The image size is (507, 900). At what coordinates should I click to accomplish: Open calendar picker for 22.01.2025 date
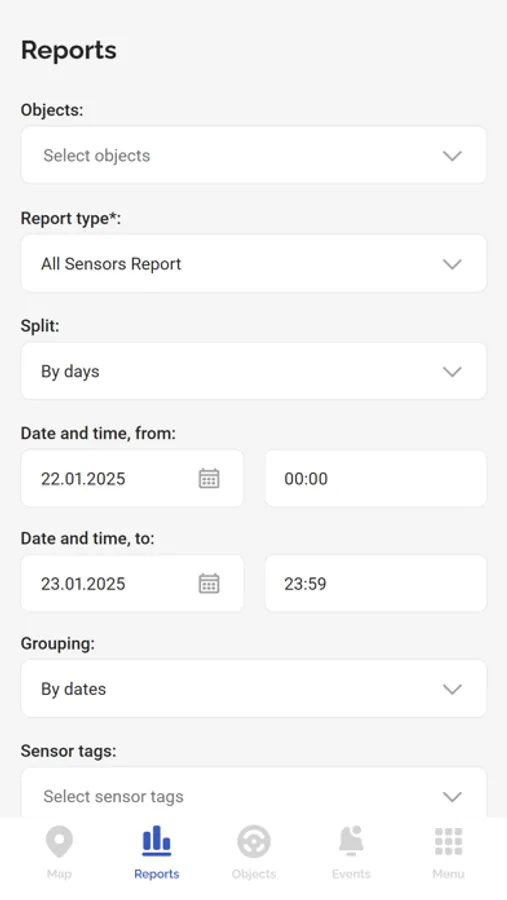(209, 478)
